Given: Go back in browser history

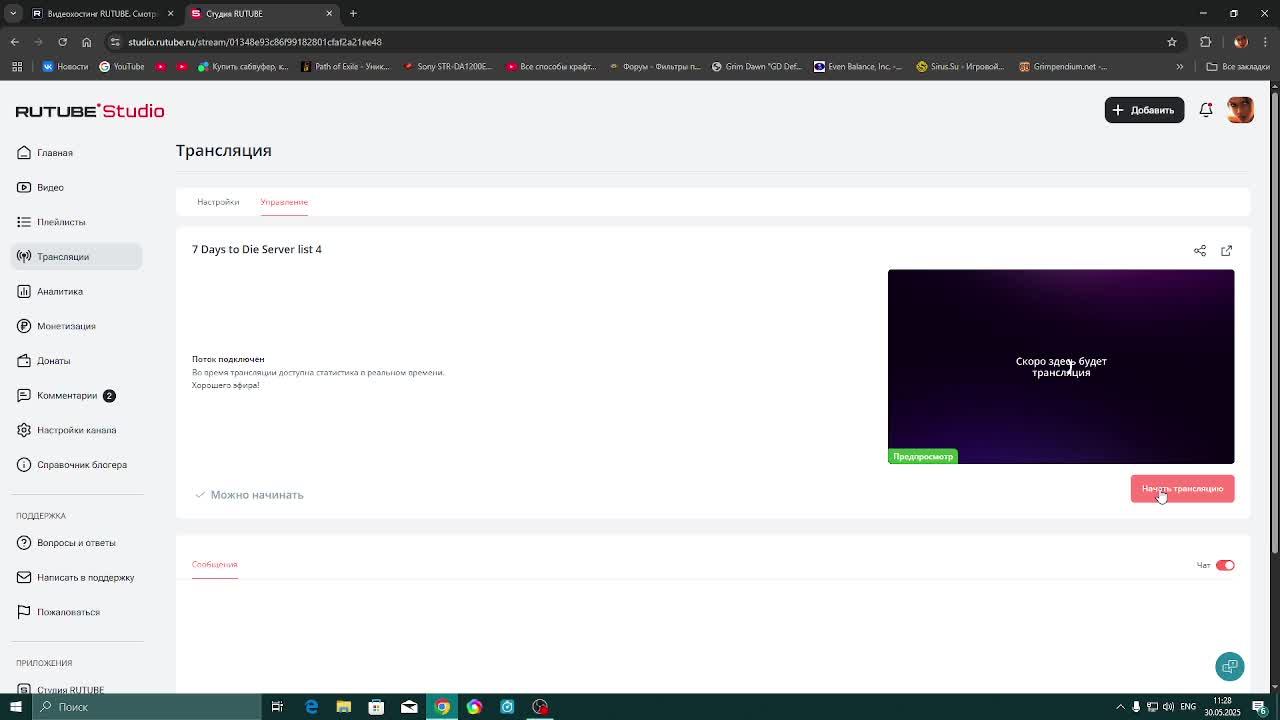Looking at the screenshot, I should (x=14, y=42).
